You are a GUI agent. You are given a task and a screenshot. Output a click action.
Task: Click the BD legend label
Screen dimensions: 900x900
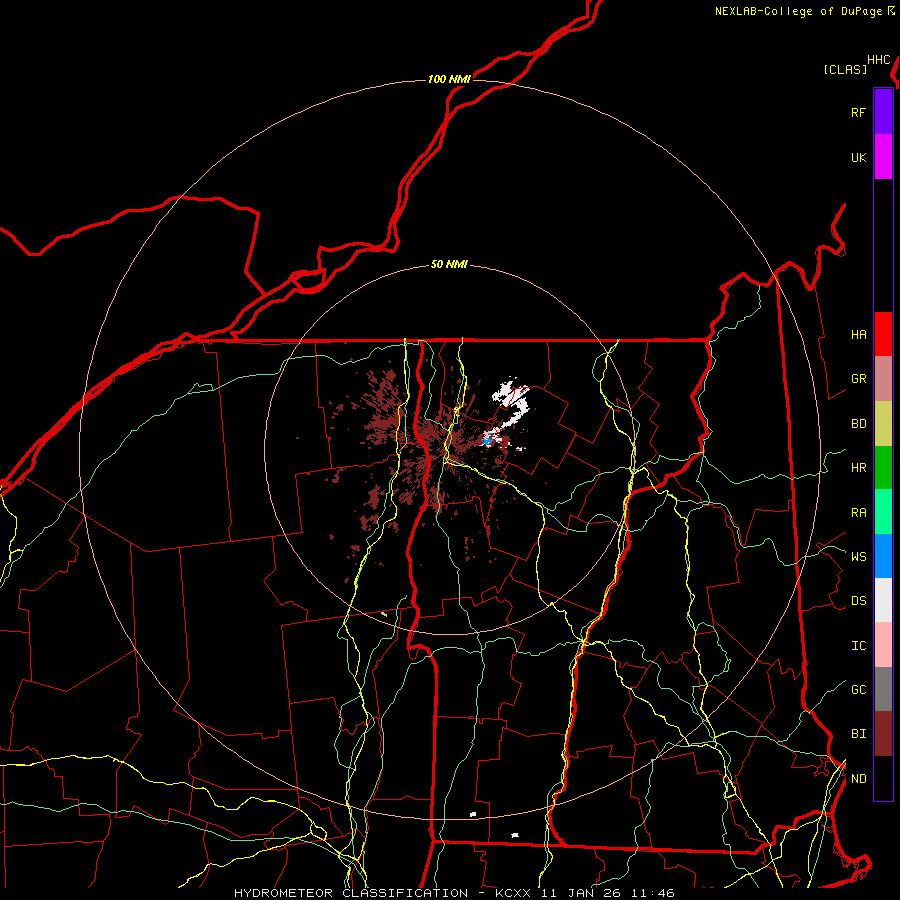[858, 424]
